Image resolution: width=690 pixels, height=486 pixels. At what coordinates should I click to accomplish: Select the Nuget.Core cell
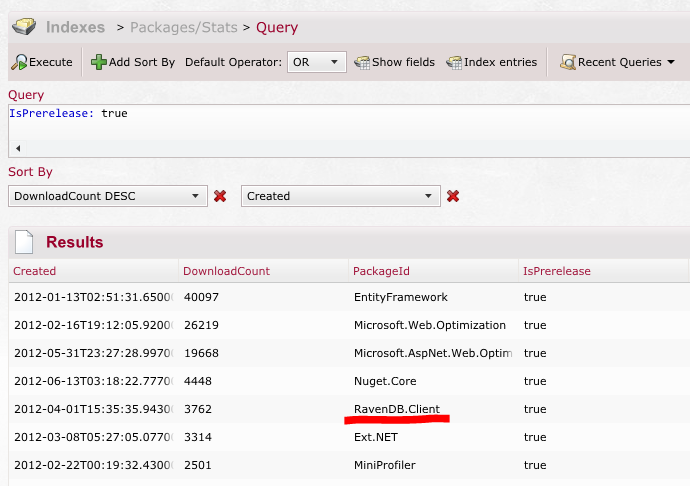[x=385, y=381]
